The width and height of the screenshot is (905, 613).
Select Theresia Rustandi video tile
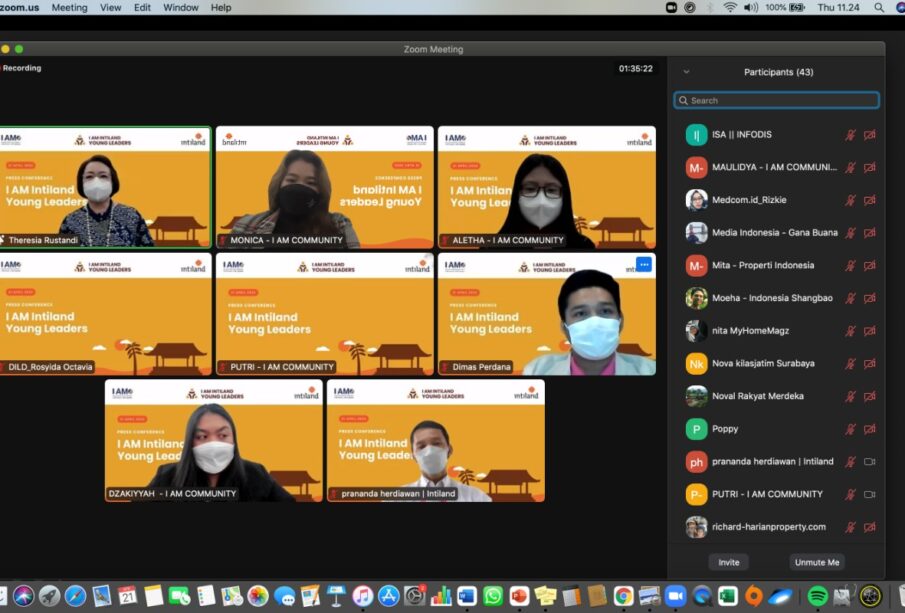click(x=106, y=187)
